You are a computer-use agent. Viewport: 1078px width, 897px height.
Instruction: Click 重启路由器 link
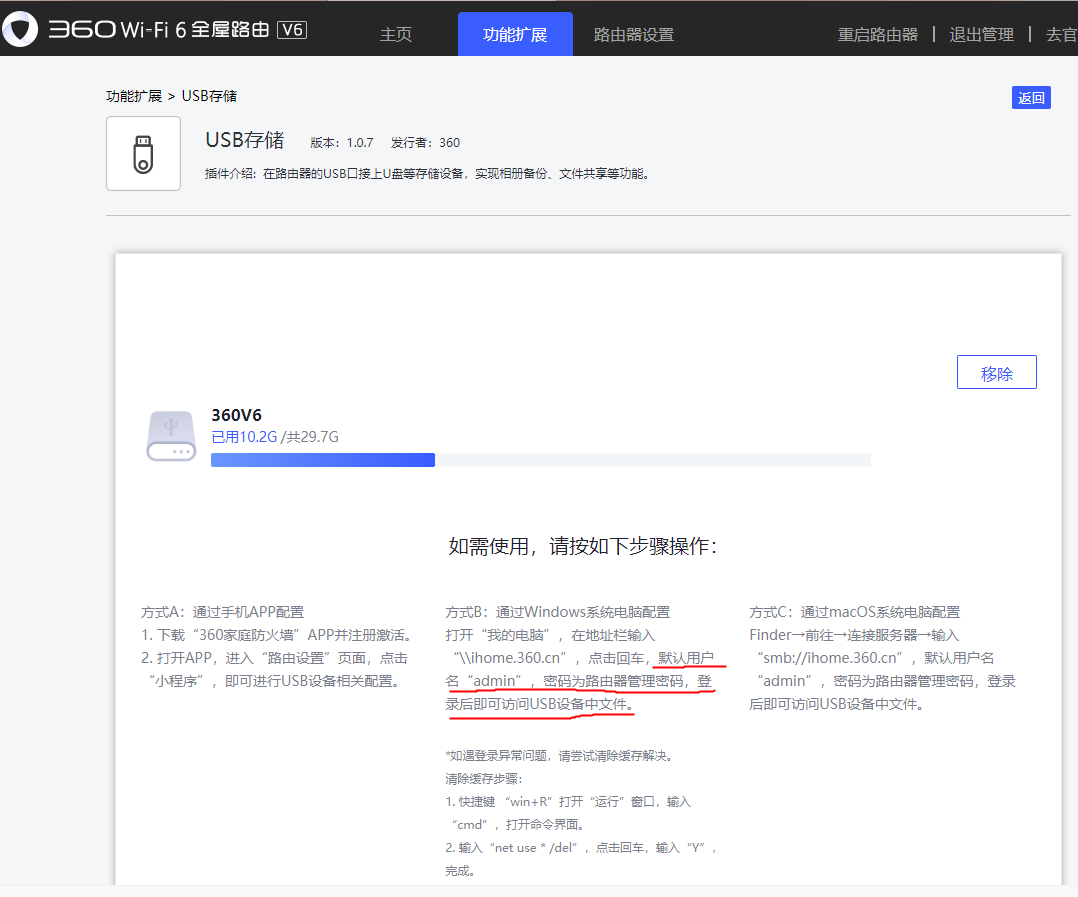877,34
